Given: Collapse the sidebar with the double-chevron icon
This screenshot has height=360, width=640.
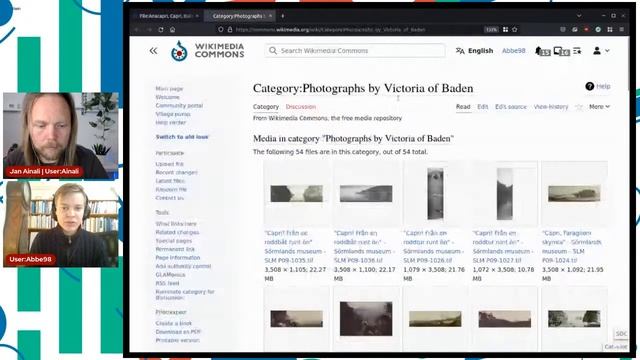Looking at the screenshot, I should (153, 51).
